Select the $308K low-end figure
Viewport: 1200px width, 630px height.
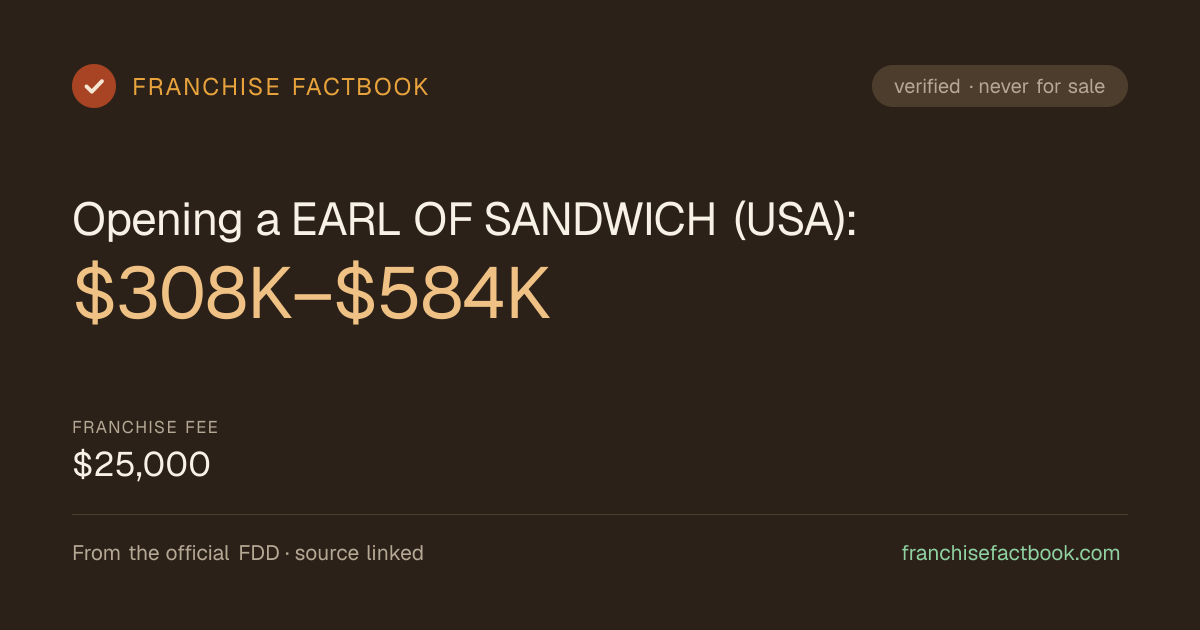coord(183,294)
